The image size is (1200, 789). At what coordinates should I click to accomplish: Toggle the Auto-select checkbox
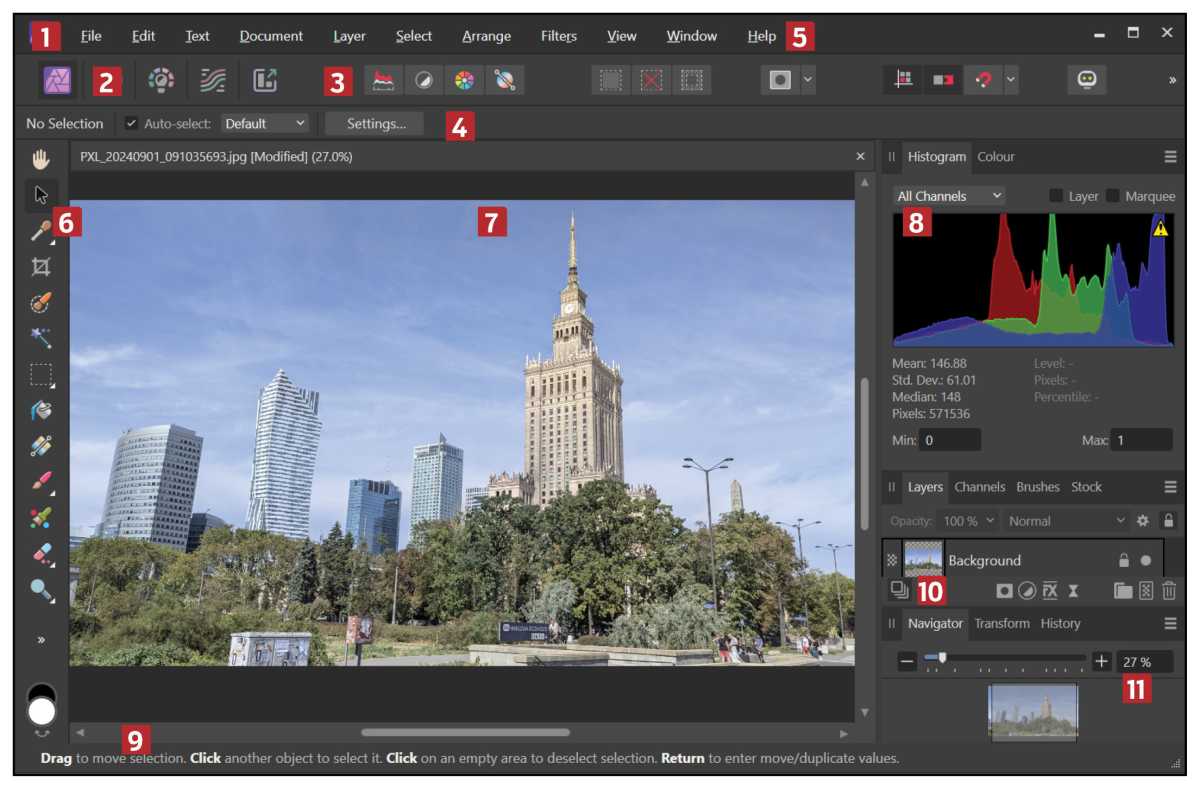point(132,123)
